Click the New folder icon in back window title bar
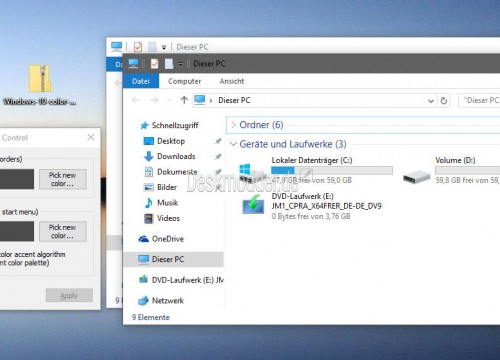 [152, 47]
